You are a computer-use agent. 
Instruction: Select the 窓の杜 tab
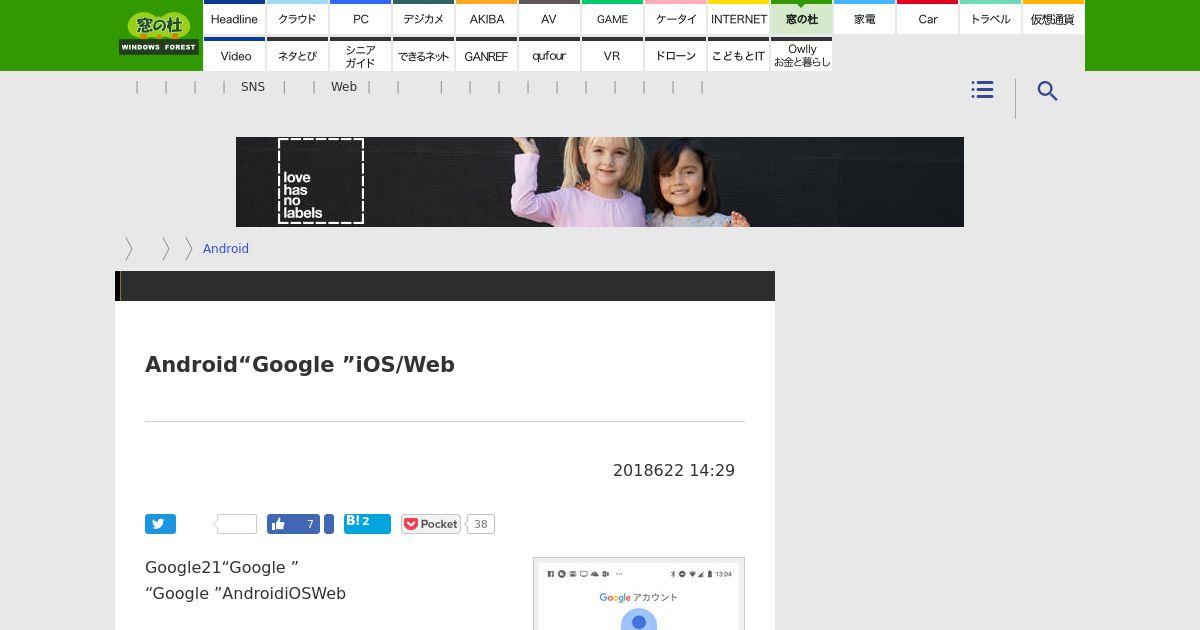[x=801, y=18]
